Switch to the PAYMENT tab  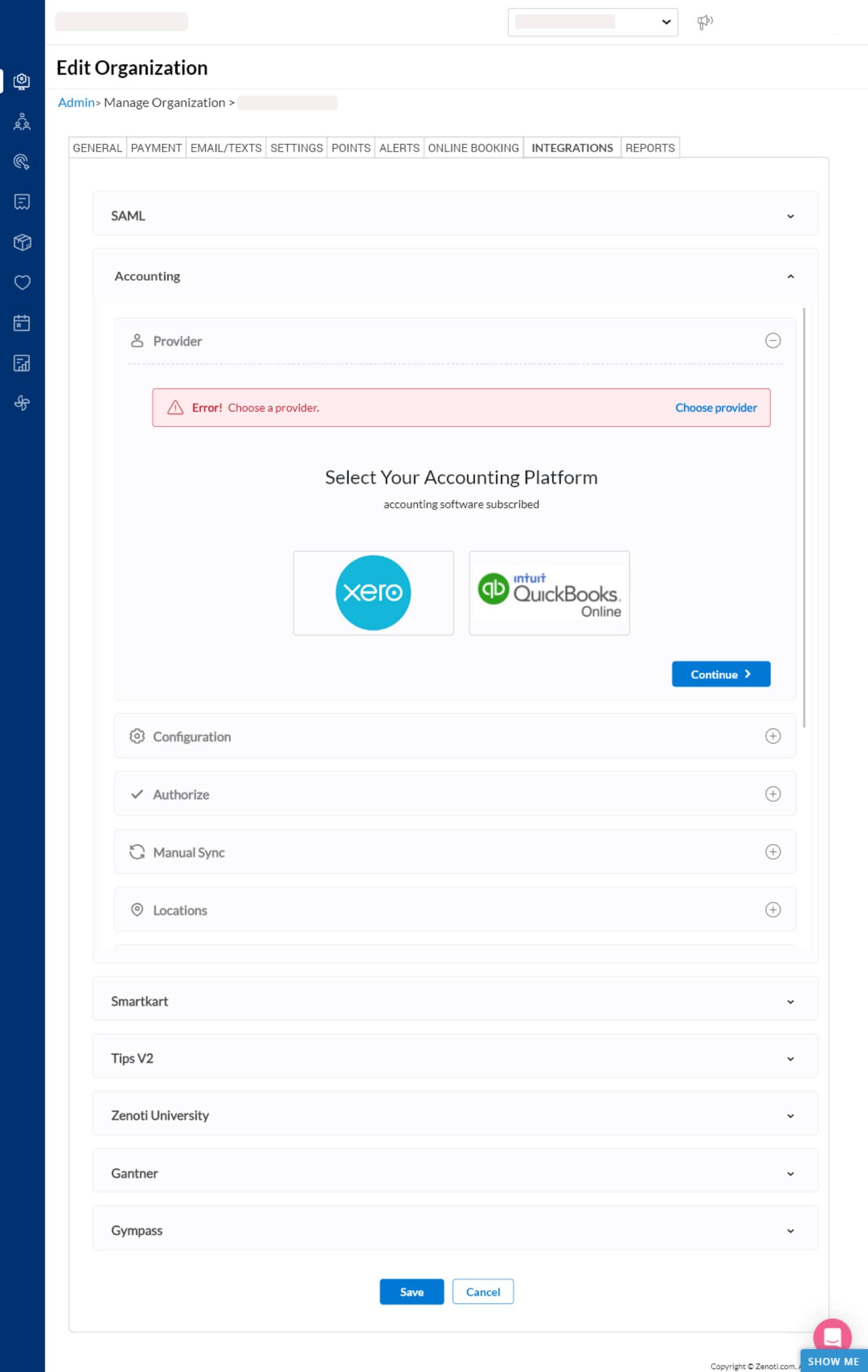(156, 147)
